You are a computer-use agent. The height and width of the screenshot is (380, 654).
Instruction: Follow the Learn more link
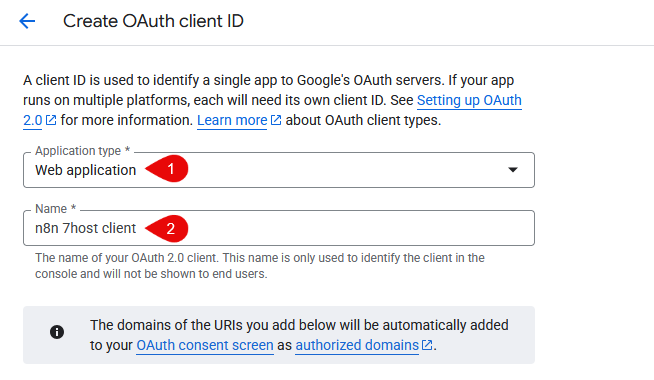tap(232, 120)
